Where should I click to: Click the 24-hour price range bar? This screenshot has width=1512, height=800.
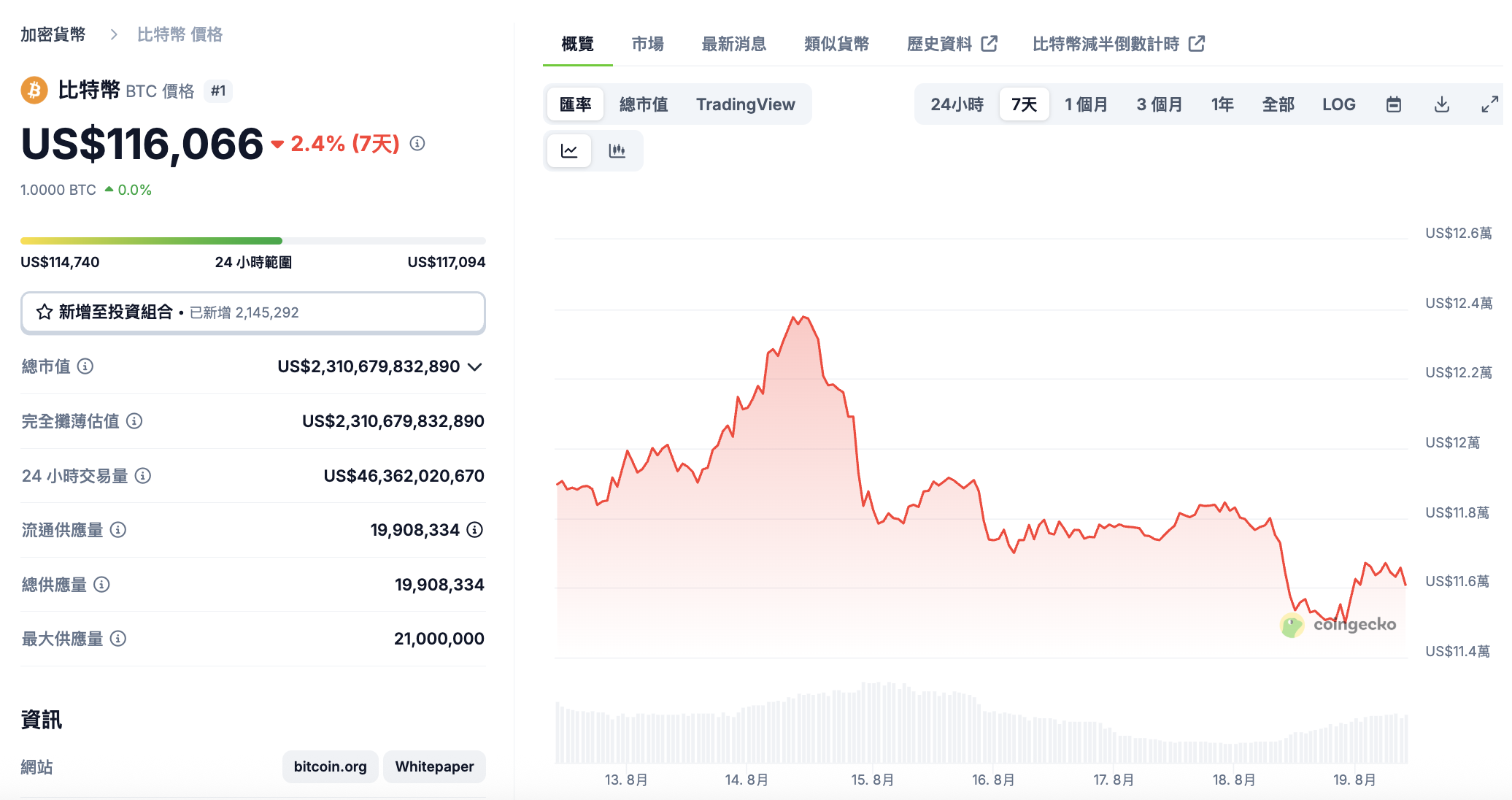pos(253,240)
